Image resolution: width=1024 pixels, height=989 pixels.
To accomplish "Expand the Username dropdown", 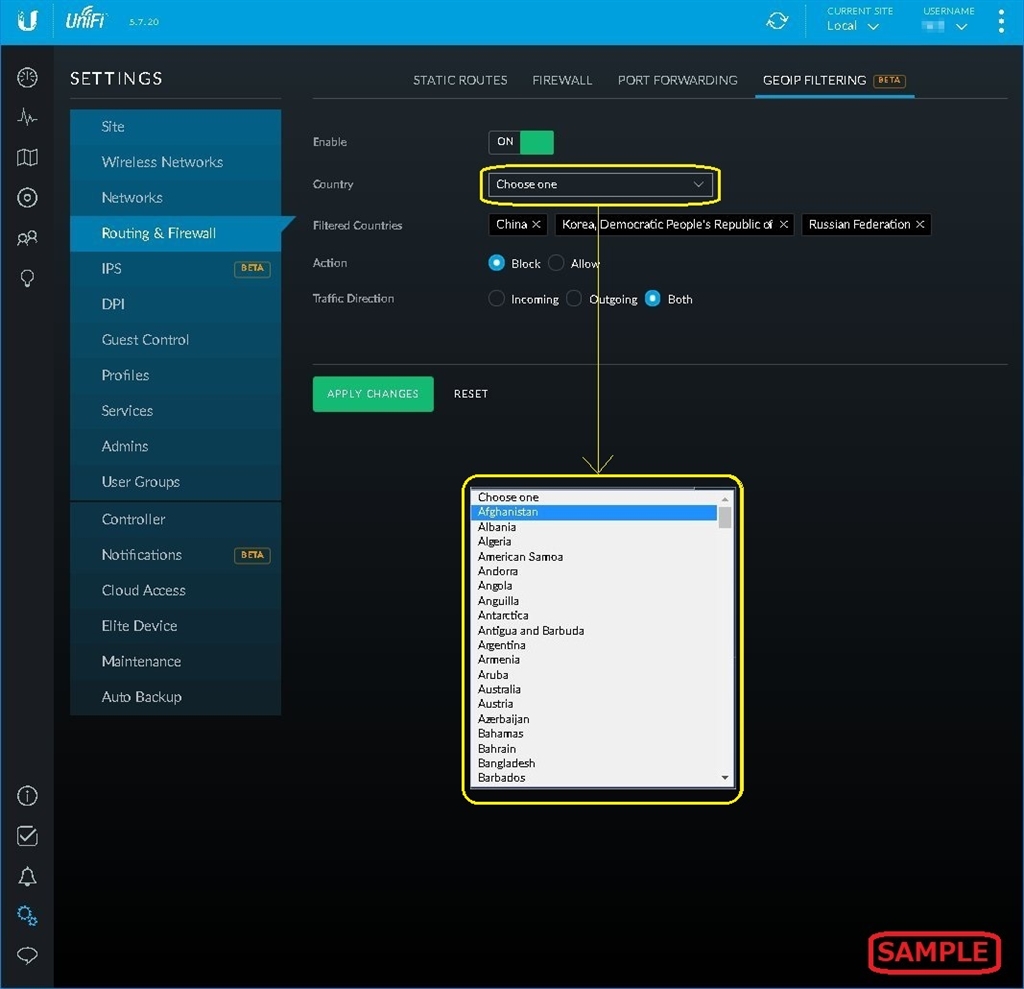I will pyautogui.click(x=944, y=26).
